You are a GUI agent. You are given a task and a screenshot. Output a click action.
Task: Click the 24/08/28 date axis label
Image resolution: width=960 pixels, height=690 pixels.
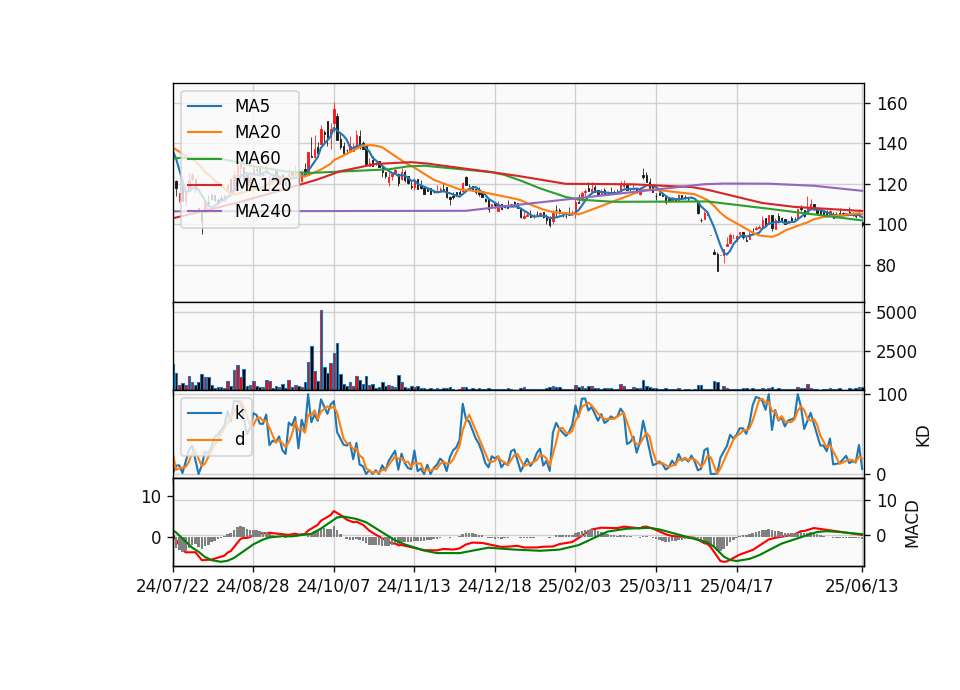pyautogui.click(x=253, y=586)
